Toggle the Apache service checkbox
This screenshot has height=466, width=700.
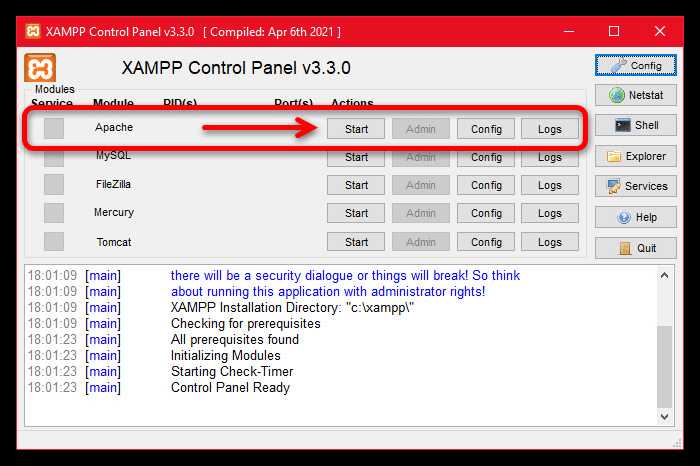click(54, 129)
